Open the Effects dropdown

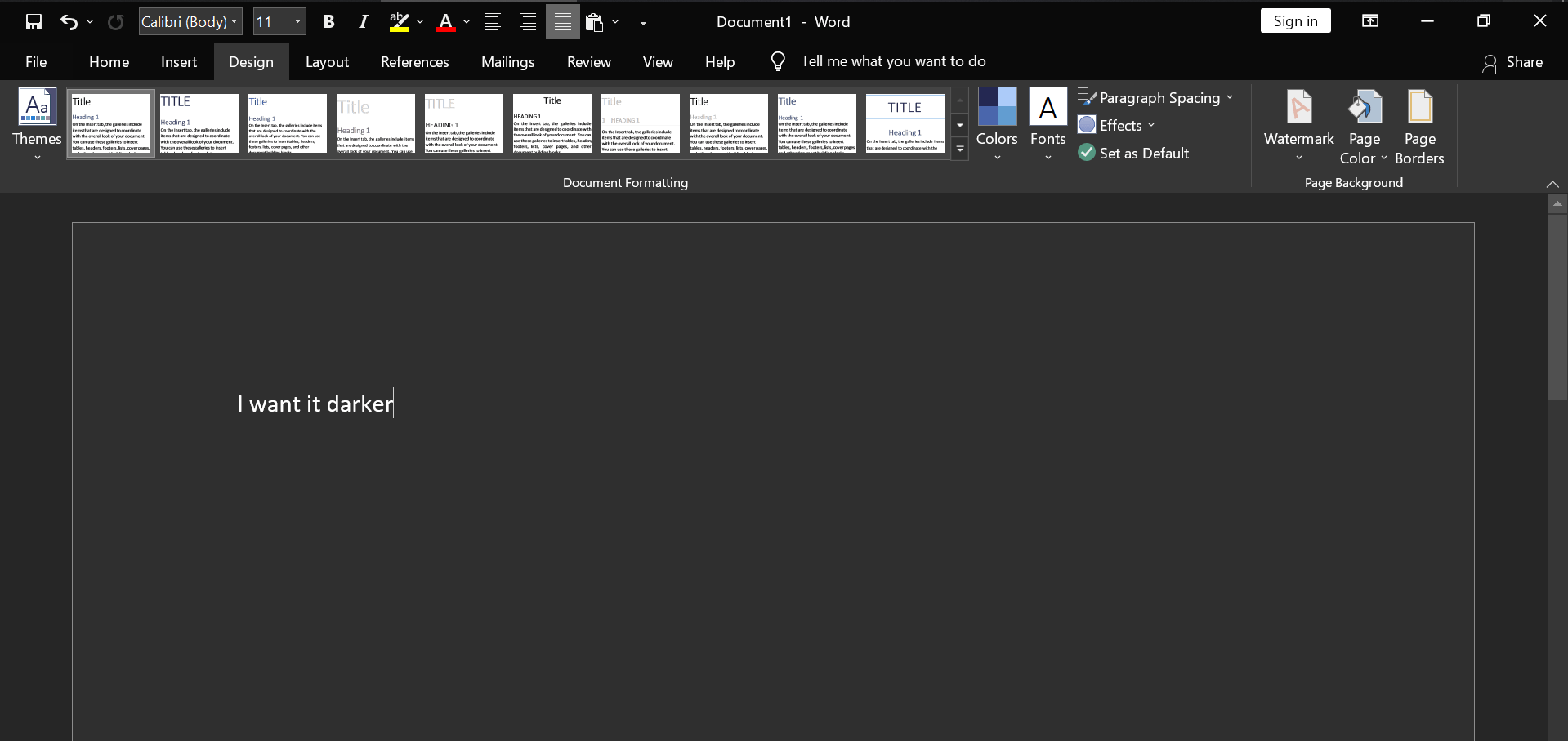tap(1116, 125)
